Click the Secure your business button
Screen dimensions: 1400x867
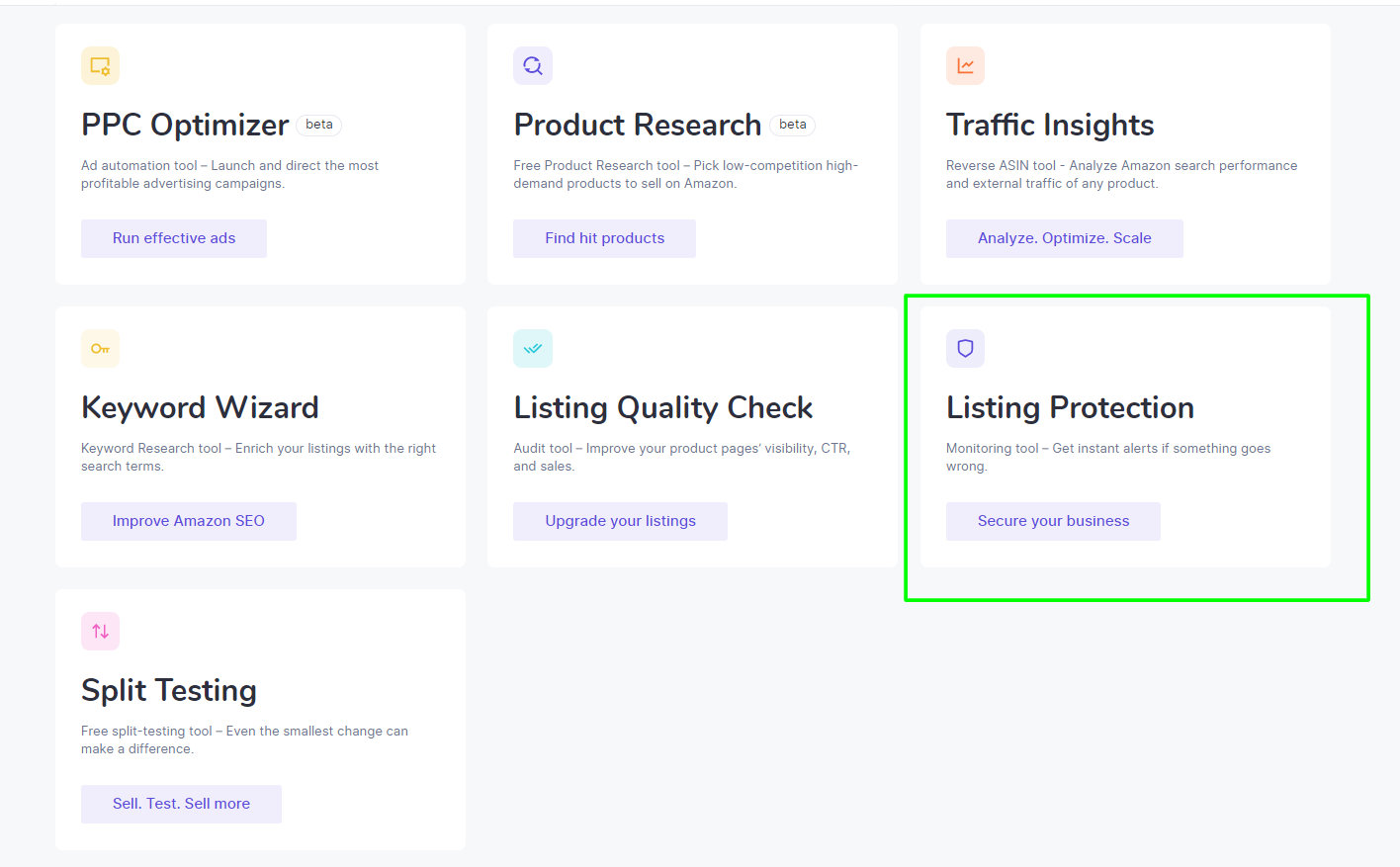[x=1053, y=521]
